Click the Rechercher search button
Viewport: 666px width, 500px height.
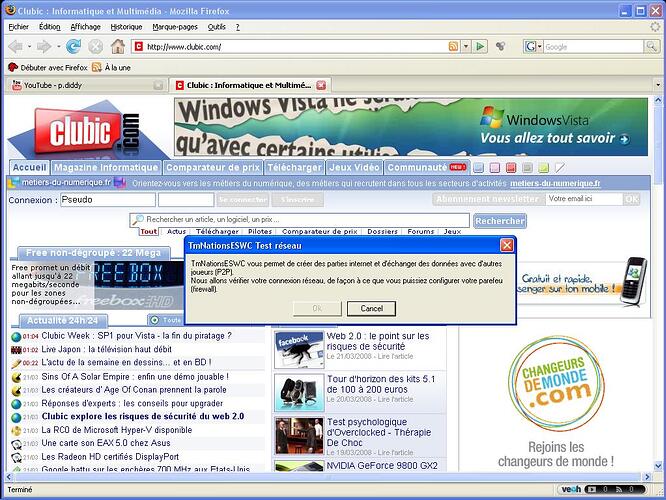499,220
